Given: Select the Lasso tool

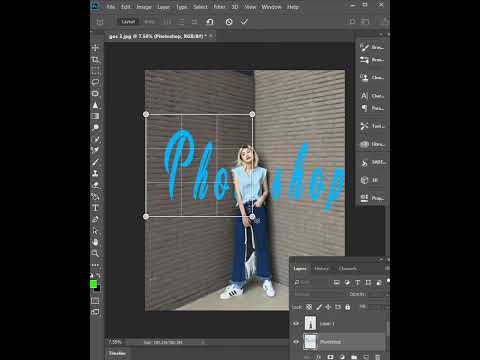Looking at the screenshot, I should [95, 82].
